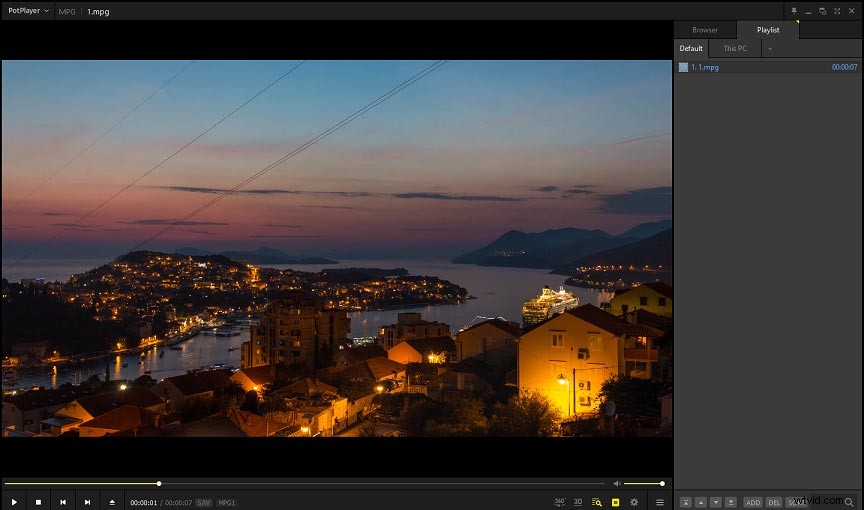Click the ADD button in playlist

coord(753,502)
